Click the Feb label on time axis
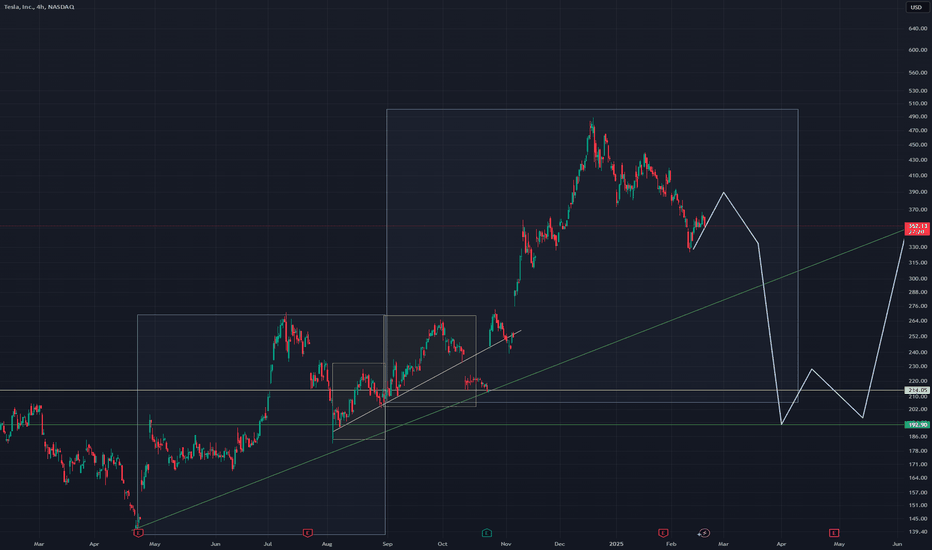The width and height of the screenshot is (932, 550). pyautogui.click(x=671, y=543)
